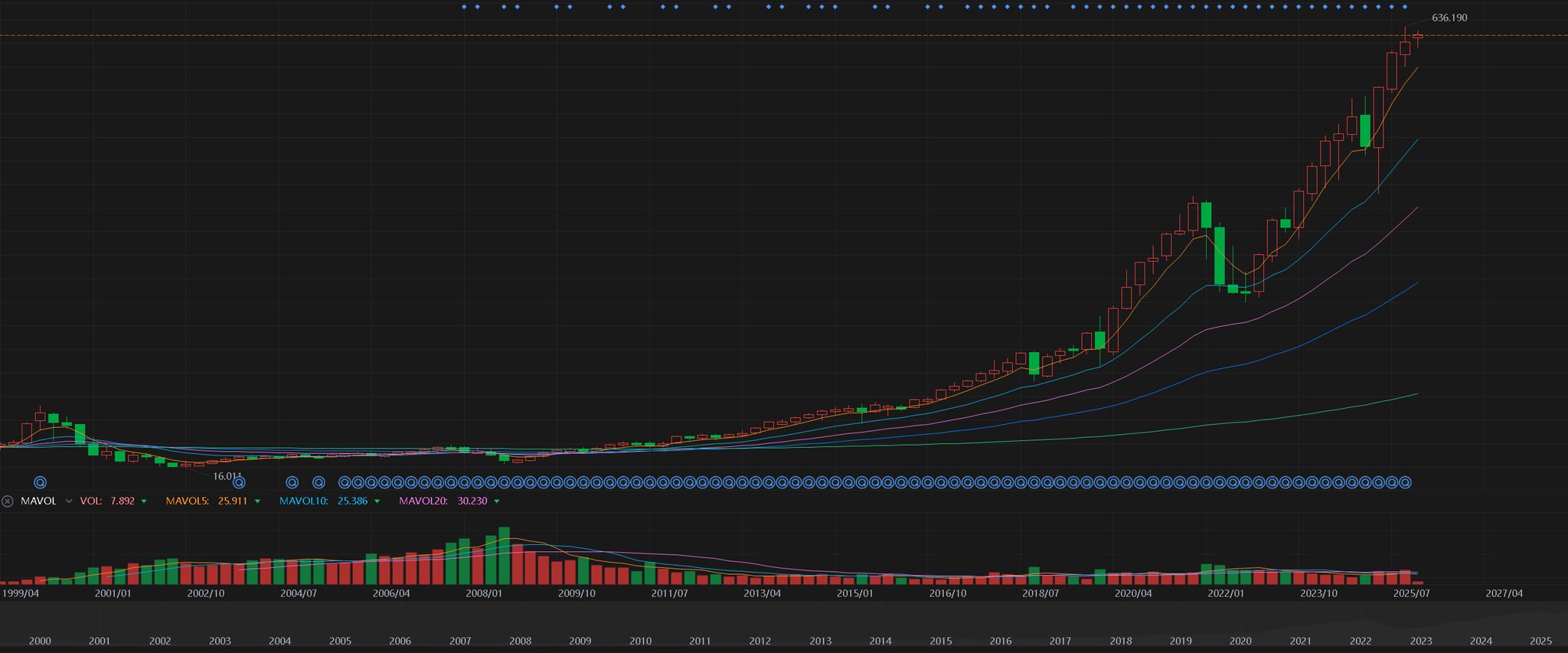
Task: Click the 2011/07 date axis label
Action: pos(670,593)
